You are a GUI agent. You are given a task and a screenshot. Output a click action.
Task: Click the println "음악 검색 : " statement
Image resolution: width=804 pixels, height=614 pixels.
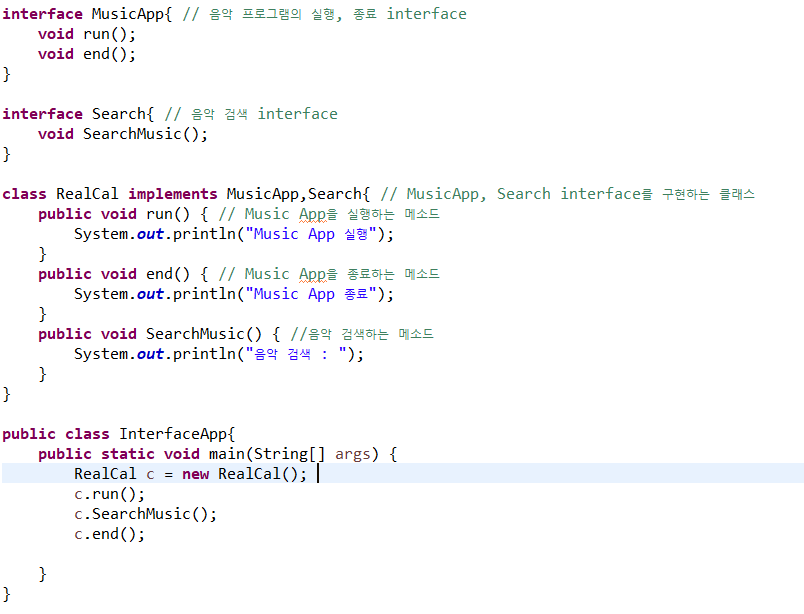pos(219,354)
